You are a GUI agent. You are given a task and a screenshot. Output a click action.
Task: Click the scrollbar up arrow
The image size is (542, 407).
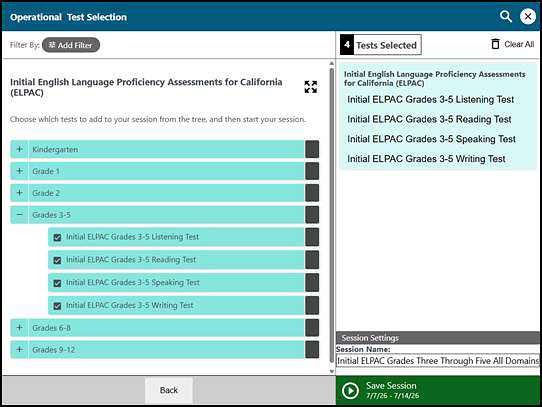click(331, 63)
